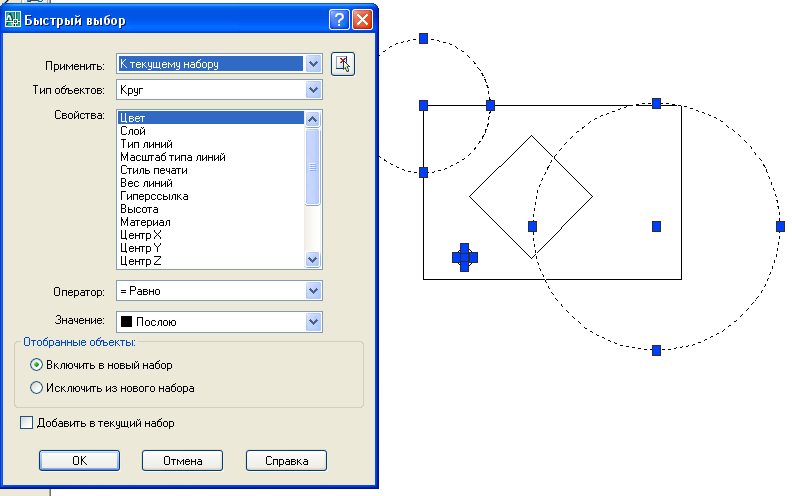
Task: Open the Значение color dropdown
Action: pyautogui.click(x=313, y=322)
